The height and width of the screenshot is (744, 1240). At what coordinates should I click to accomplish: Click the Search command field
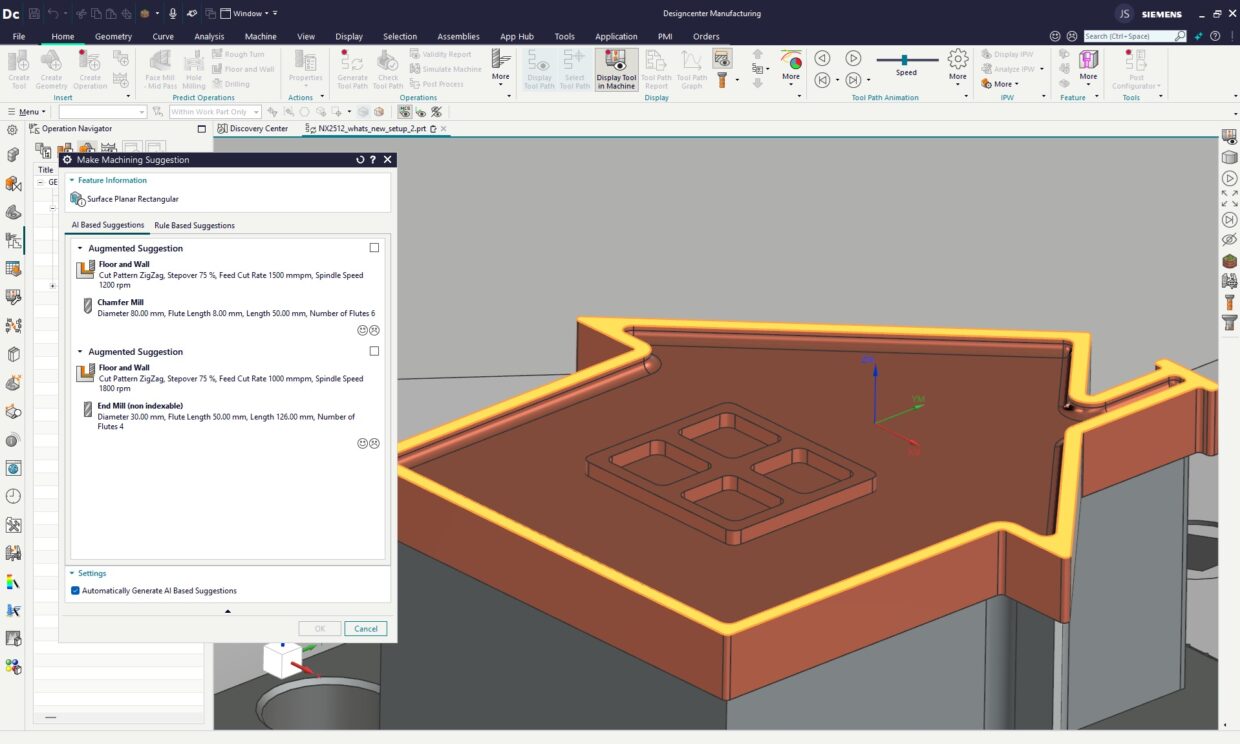pyautogui.click(x=1128, y=36)
